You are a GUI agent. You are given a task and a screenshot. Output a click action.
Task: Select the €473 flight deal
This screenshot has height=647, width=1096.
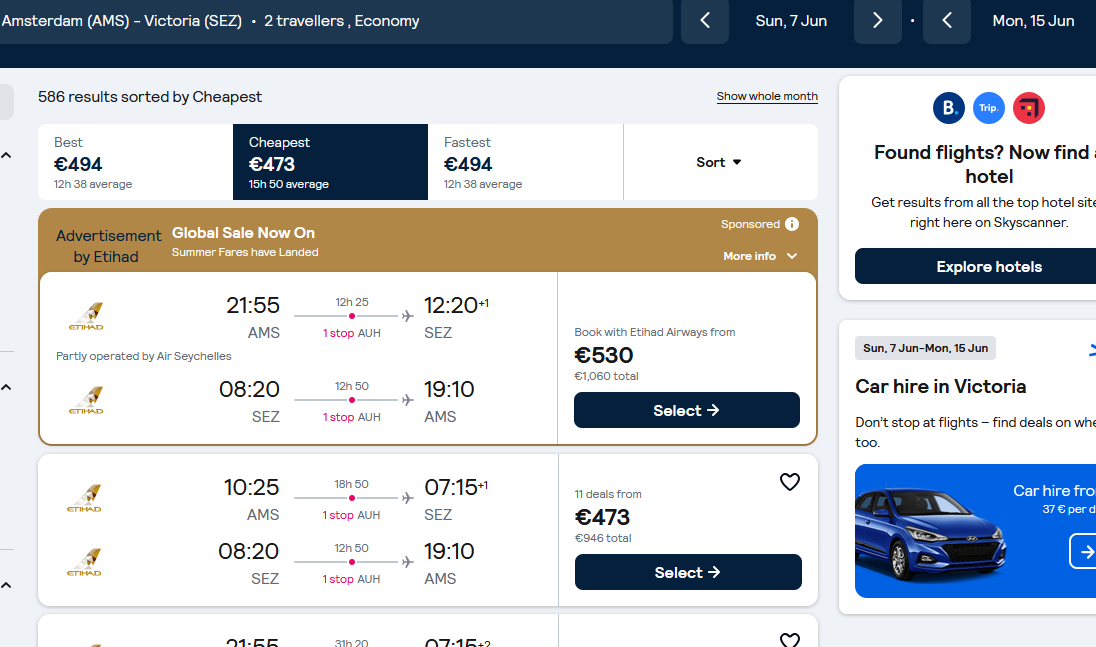[688, 572]
